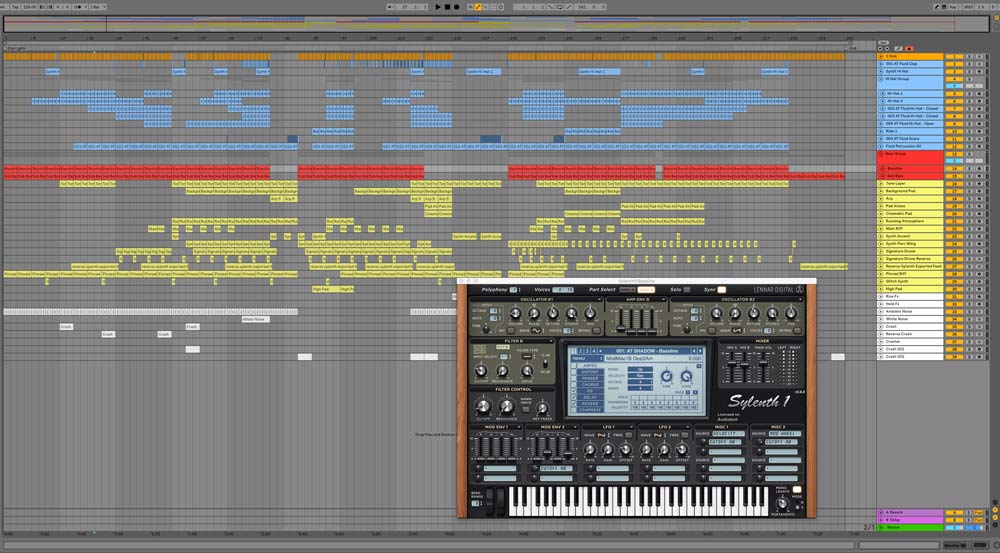Click the Record button in transport
Image resolution: width=1000 pixels, height=553 pixels.
457,6
